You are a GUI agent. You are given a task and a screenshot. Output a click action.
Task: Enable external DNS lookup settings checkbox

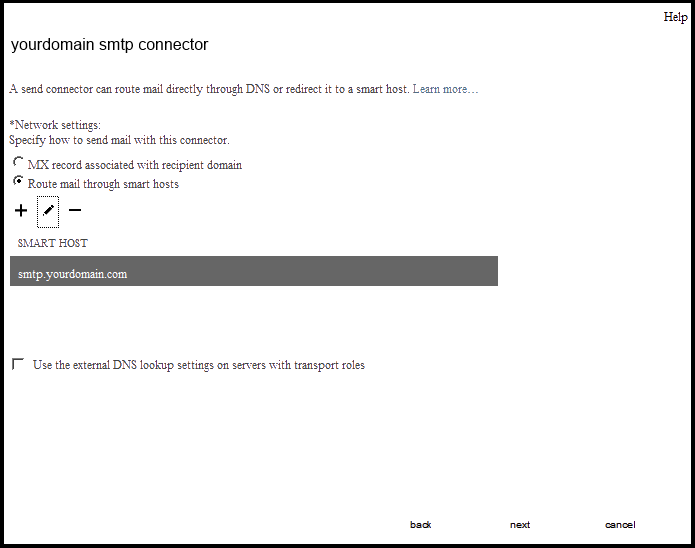(x=18, y=364)
